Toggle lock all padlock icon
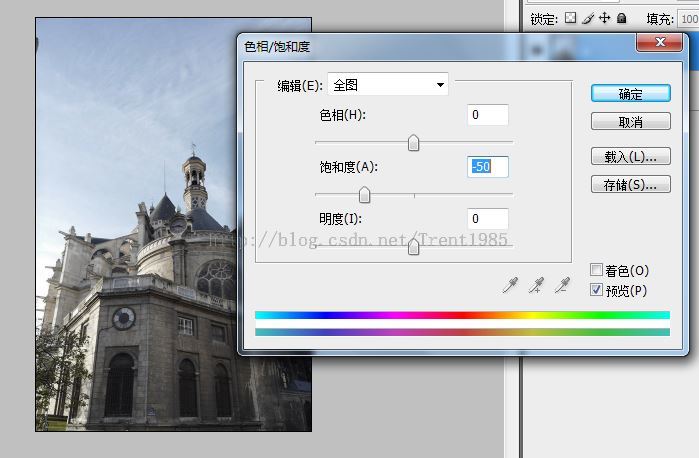Screen dimensions: 699x458 click(x=621, y=17)
